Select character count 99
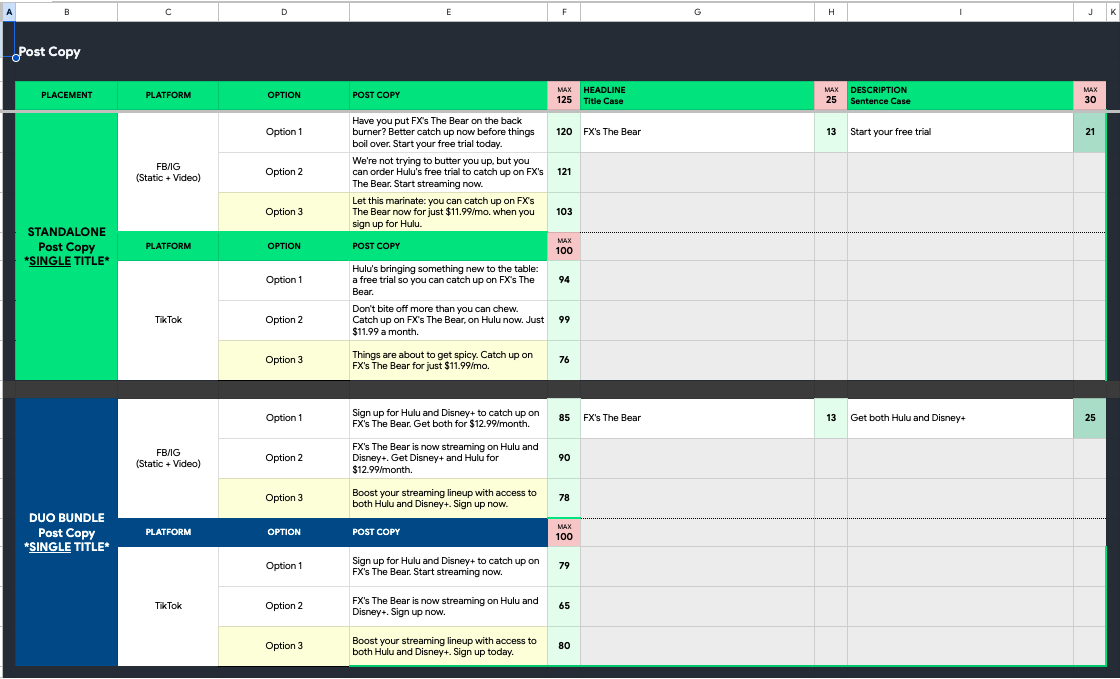1120x679 pixels. coord(564,320)
